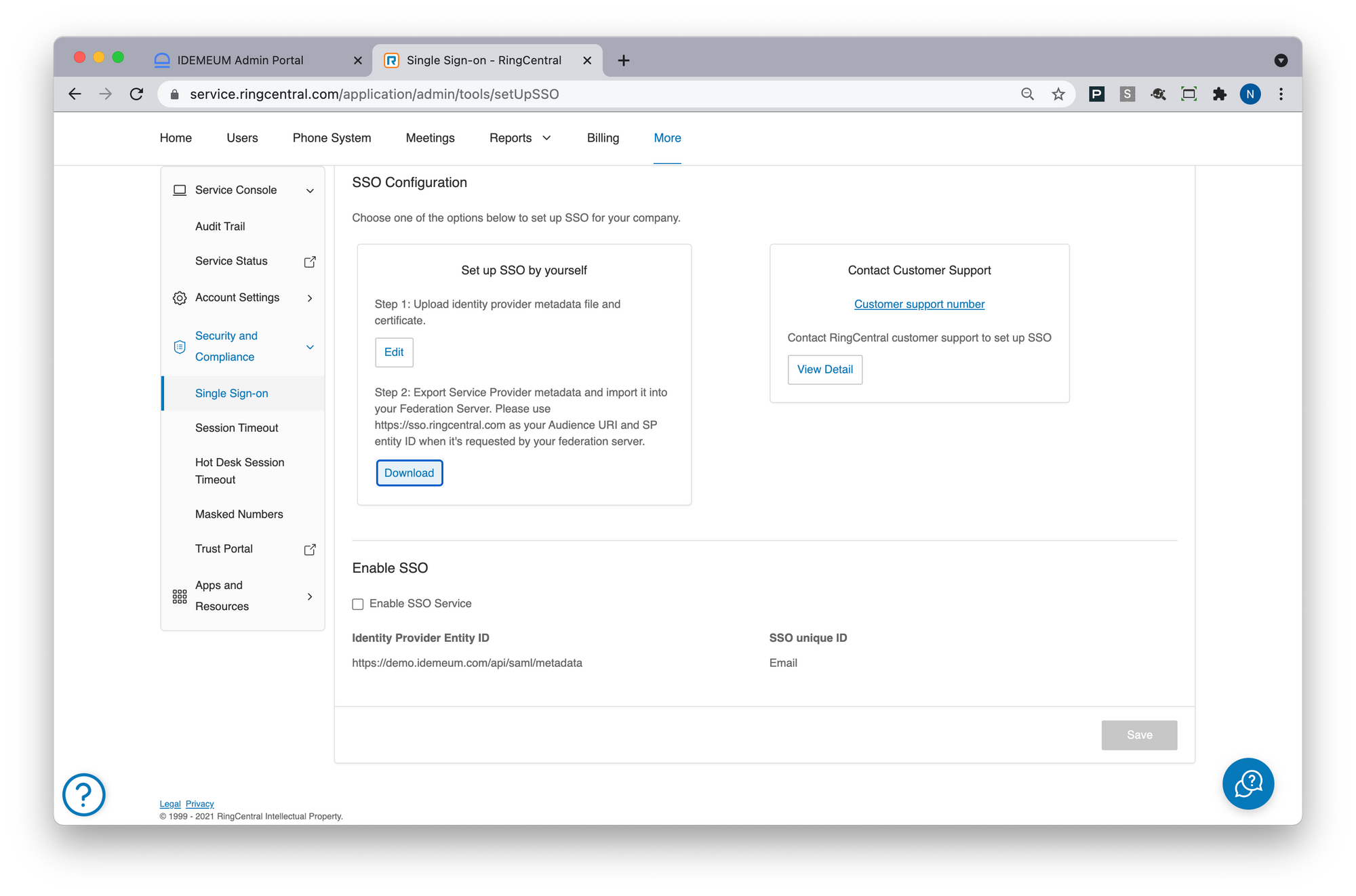Open the zoom magnifier in address bar
Image resolution: width=1356 pixels, height=896 pixels.
point(1027,94)
